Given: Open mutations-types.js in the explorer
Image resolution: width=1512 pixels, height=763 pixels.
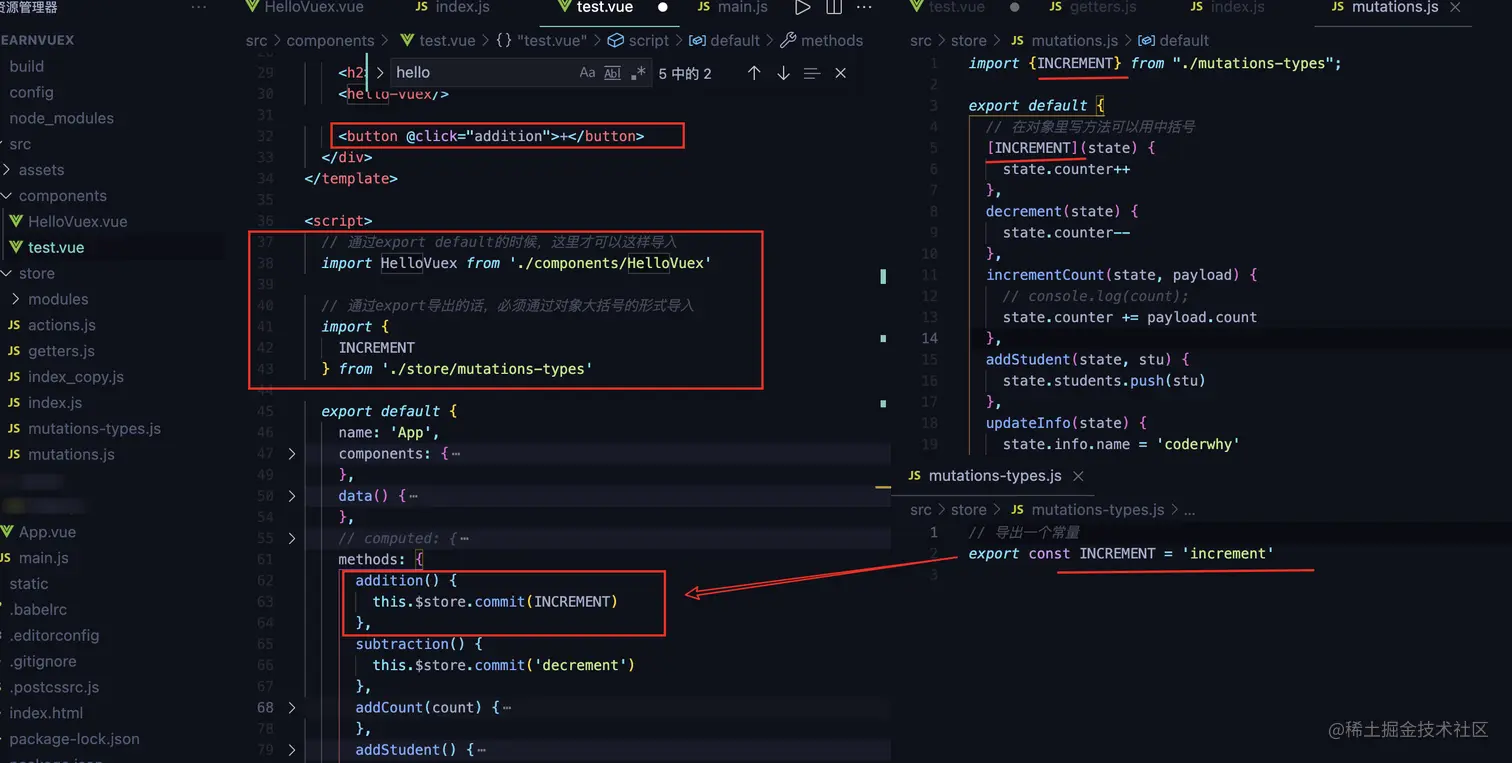Looking at the screenshot, I should tap(94, 429).
